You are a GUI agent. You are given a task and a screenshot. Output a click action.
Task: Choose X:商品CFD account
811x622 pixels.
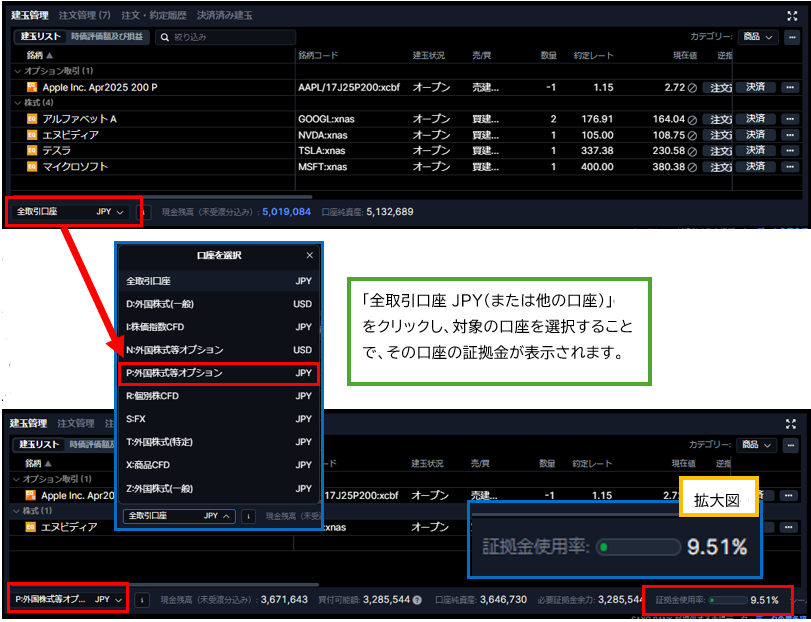click(219, 465)
